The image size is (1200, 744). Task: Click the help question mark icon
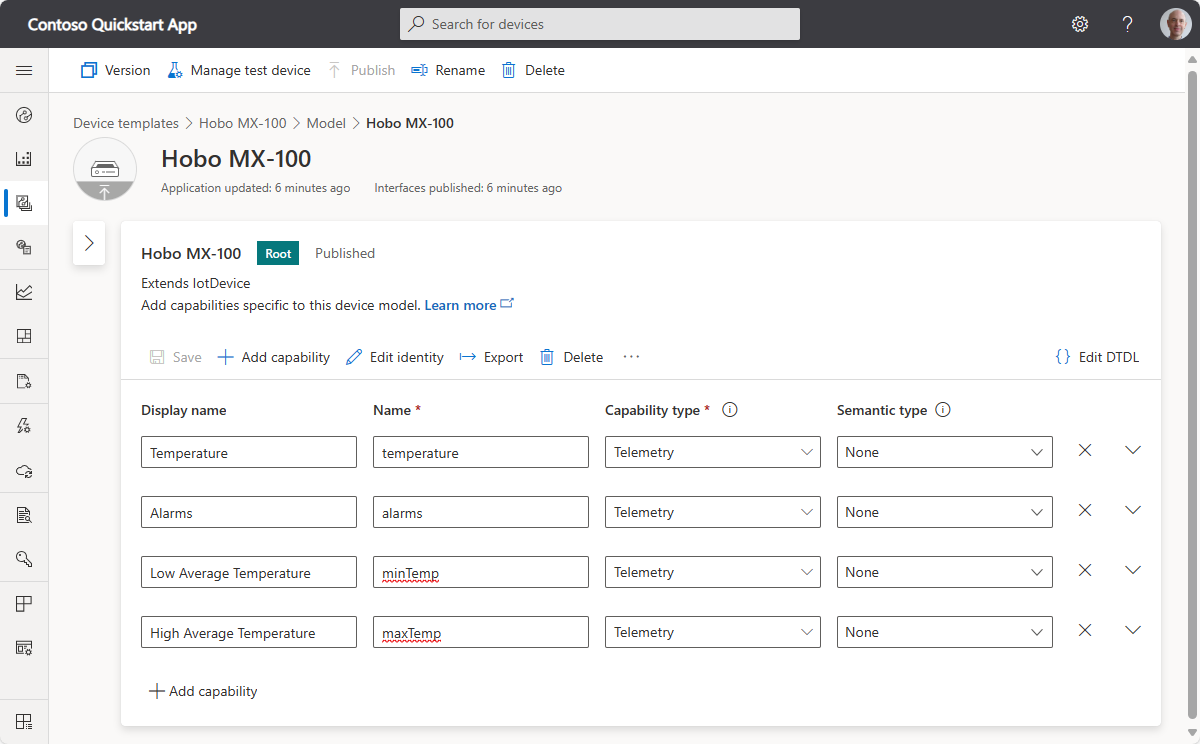click(x=1127, y=24)
